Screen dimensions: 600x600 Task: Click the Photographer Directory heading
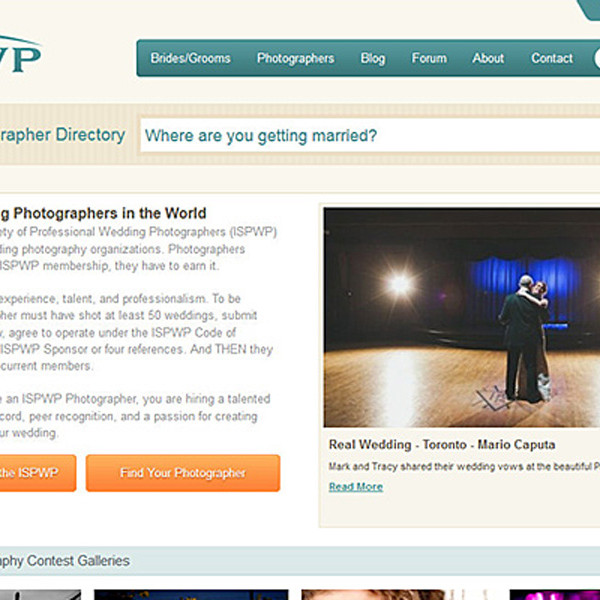62,135
